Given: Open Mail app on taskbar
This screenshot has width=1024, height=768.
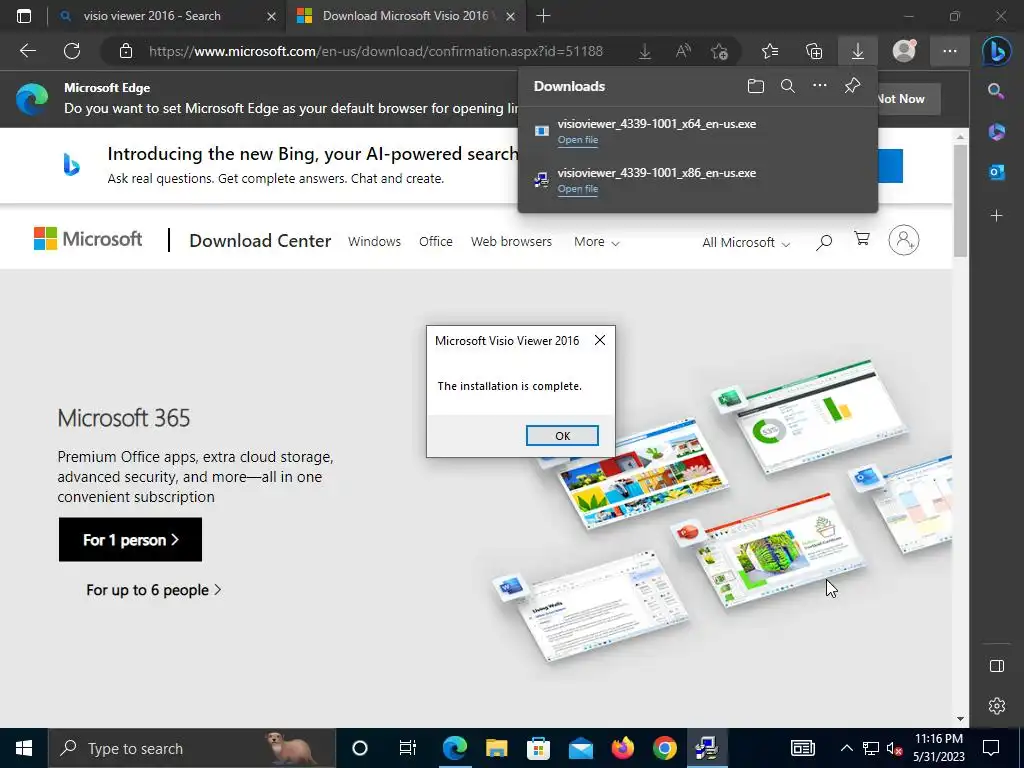Looking at the screenshot, I should (581, 748).
